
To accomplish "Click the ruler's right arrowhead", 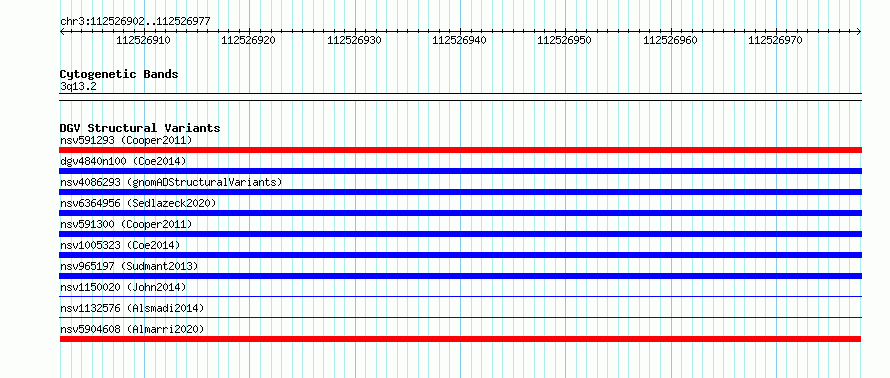I will 859,31.
